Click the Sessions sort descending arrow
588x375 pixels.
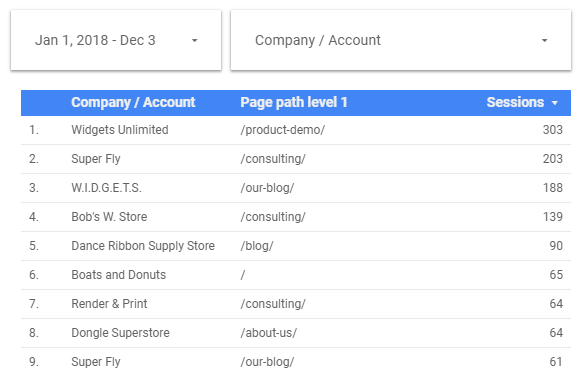click(x=555, y=103)
